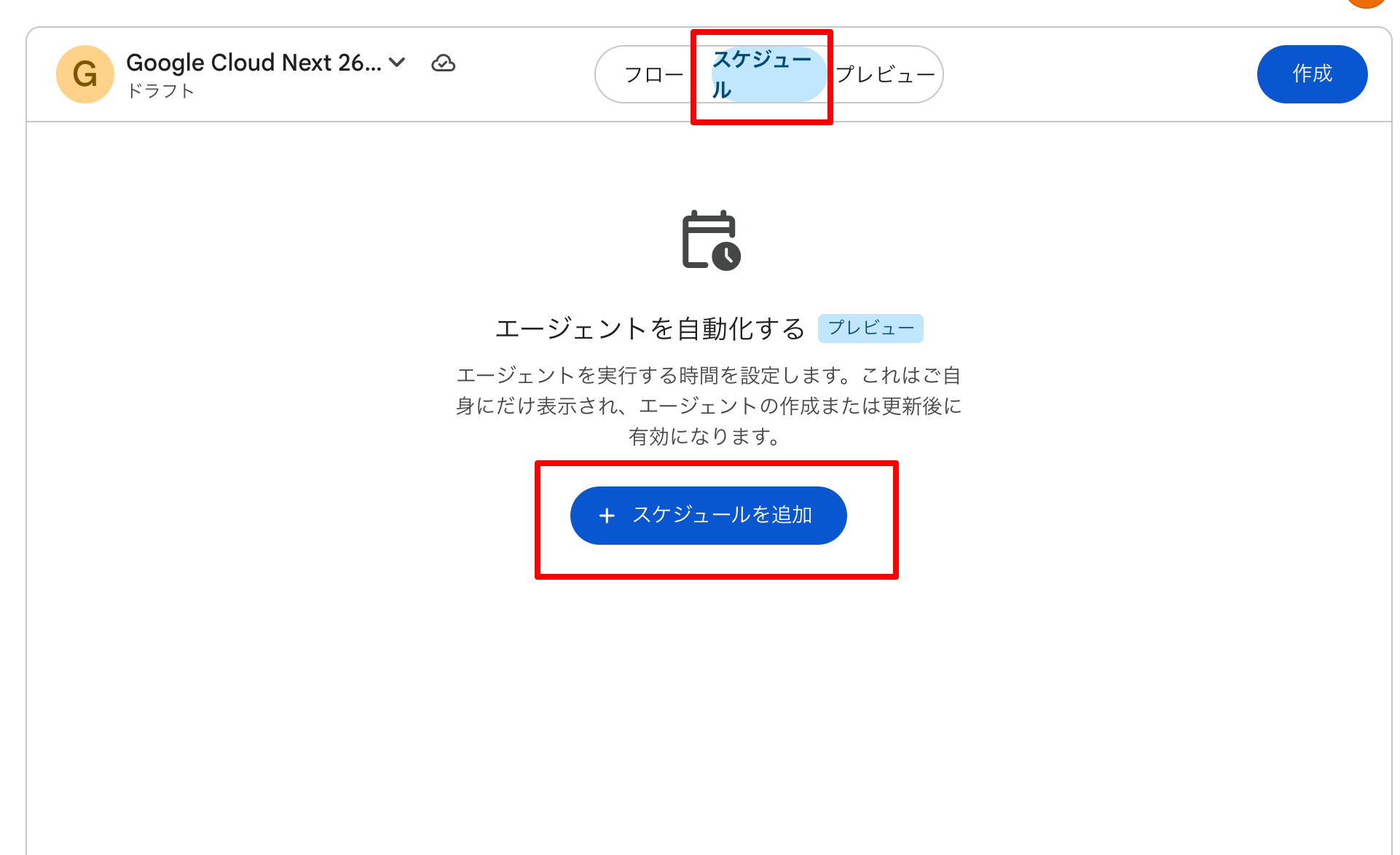Click the plus icon inside スケジュールを追加
Viewport: 1400px width, 855px height.
[607, 515]
